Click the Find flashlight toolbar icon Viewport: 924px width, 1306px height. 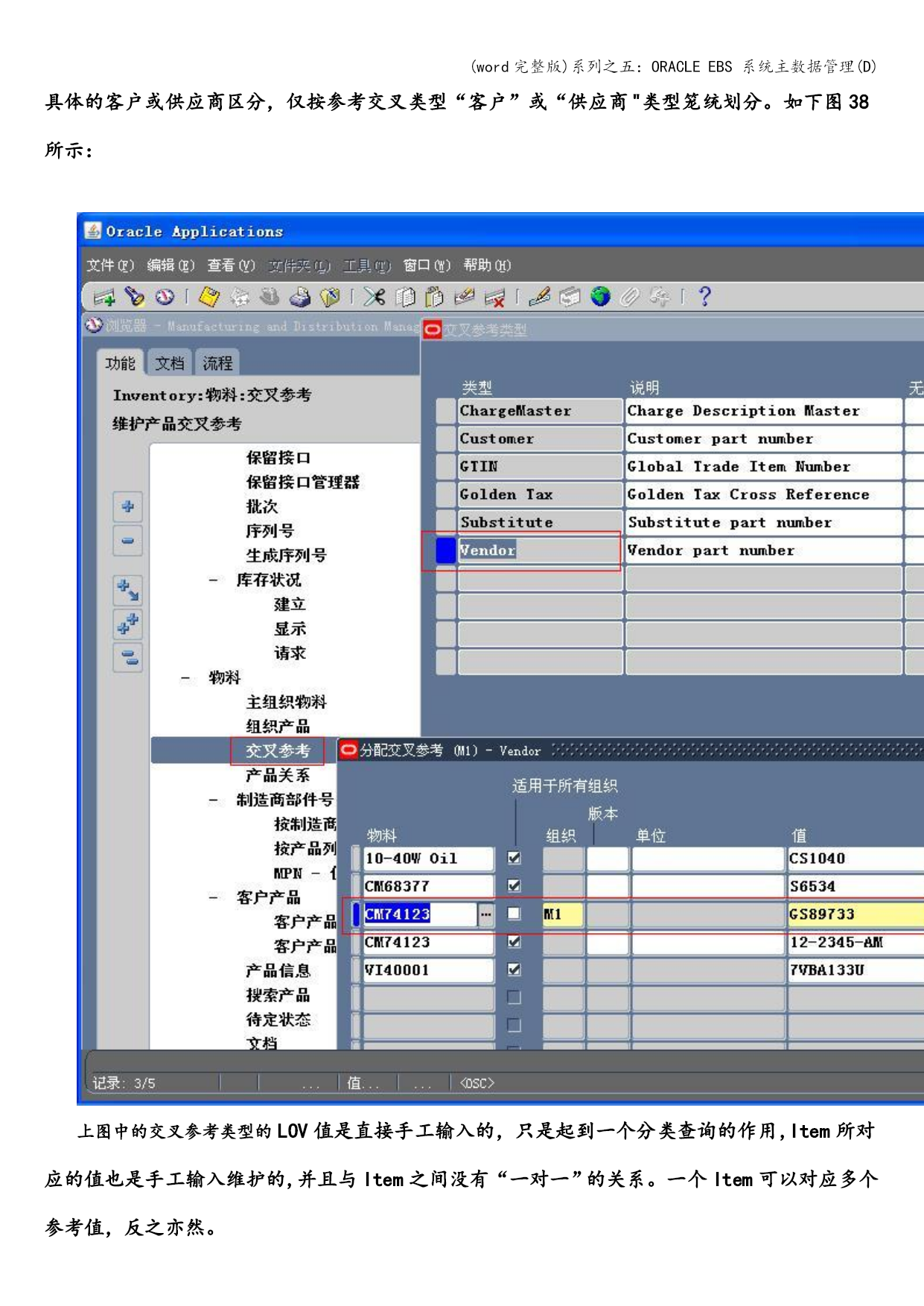point(135,296)
